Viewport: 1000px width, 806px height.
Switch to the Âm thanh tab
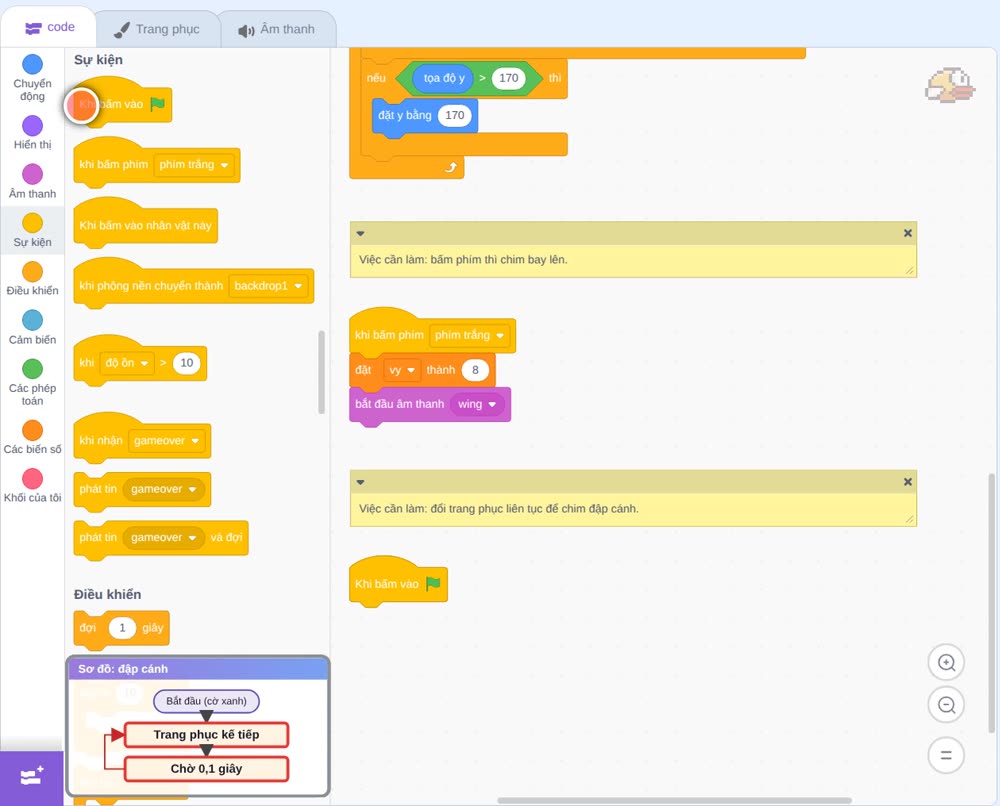click(x=277, y=29)
